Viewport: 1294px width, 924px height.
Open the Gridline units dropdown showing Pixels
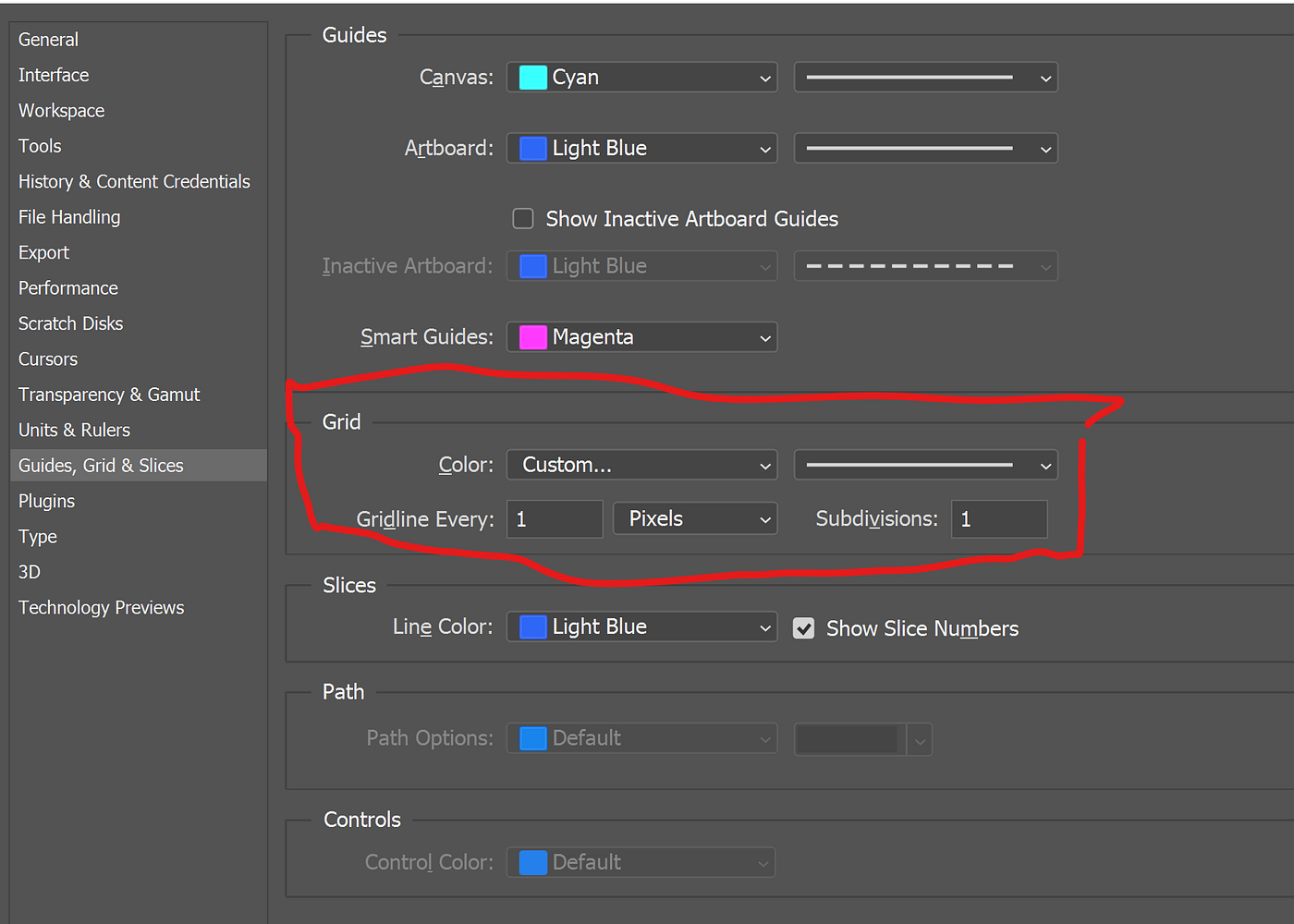tap(695, 518)
